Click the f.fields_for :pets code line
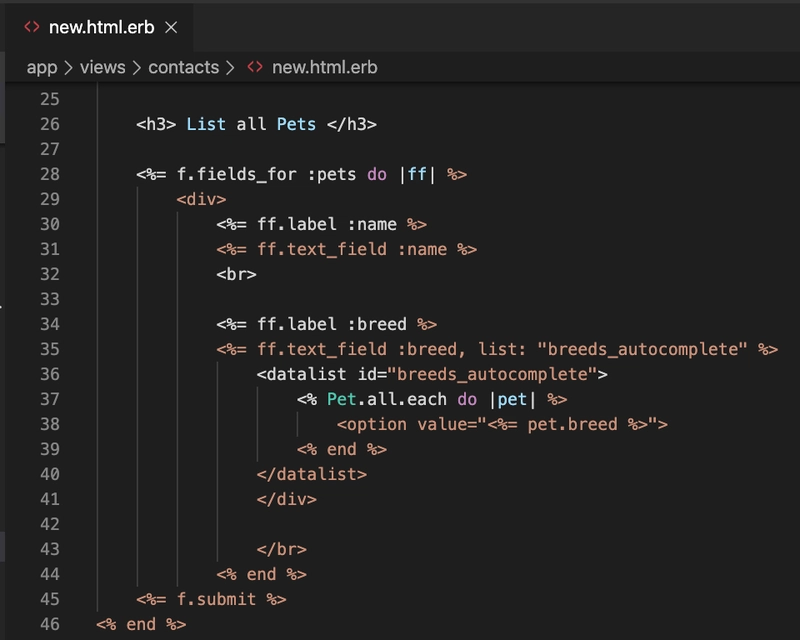 [x=301, y=174]
